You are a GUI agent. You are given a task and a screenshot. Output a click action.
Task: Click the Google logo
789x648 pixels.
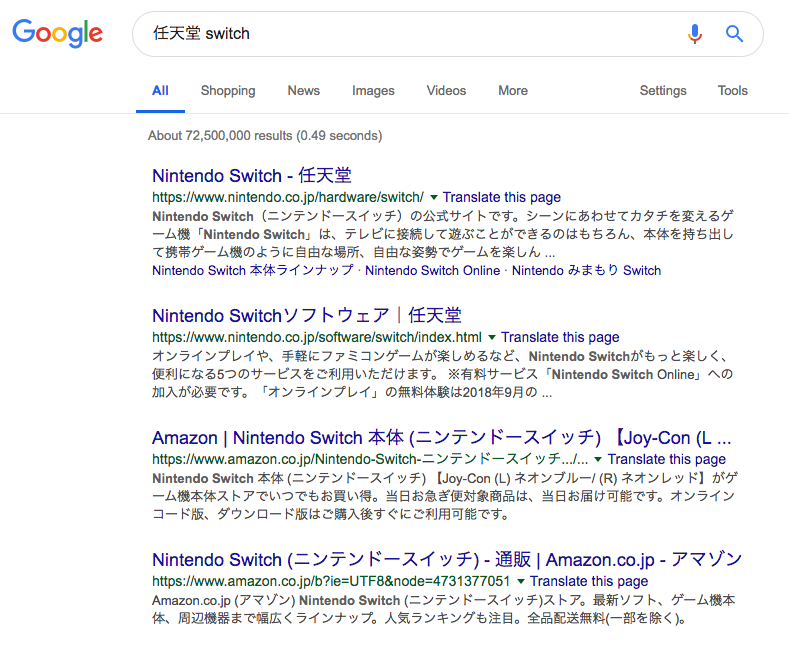(x=57, y=34)
